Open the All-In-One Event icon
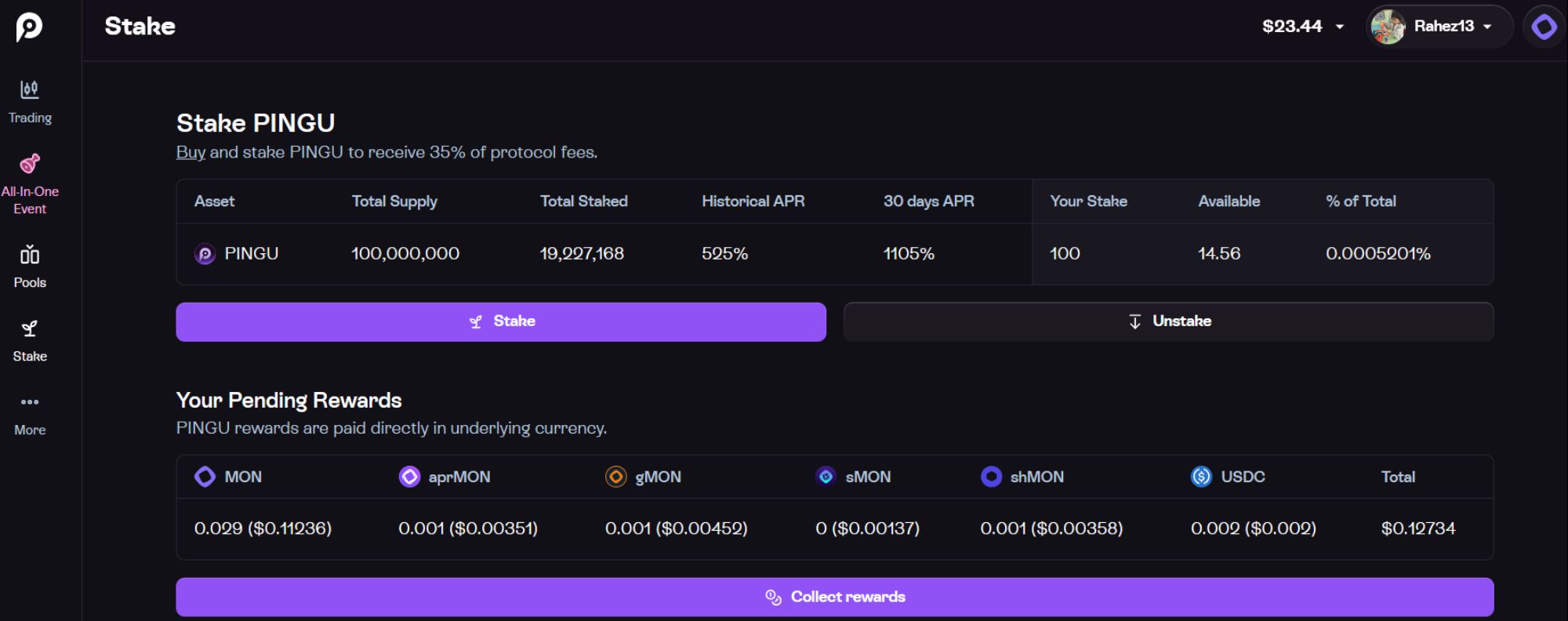Image resolution: width=1568 pixels, height=621 pixels. point(30,163)
